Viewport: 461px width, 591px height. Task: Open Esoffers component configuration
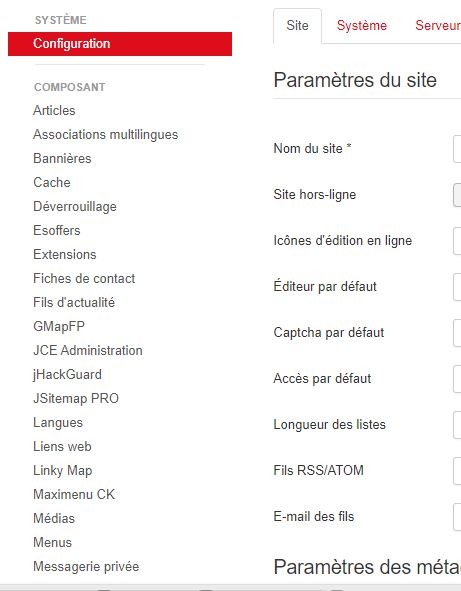(57, 230)
